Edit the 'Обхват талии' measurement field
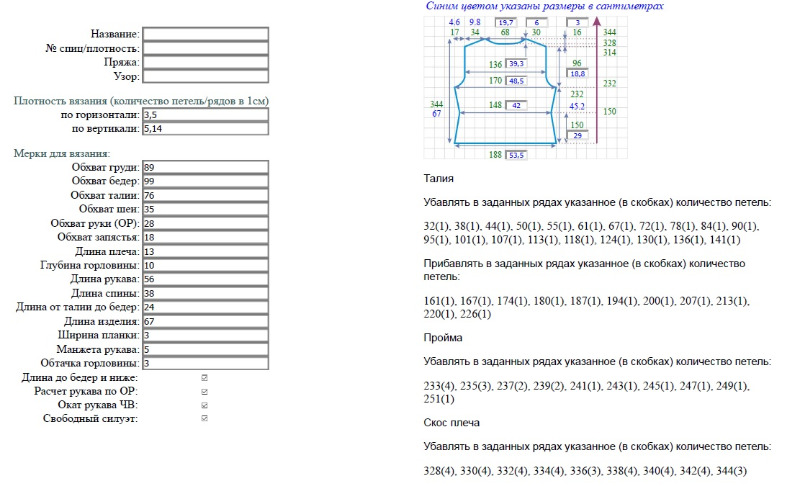Image resolution: width=800 pixels, height=486 pixels. [x=205, y=195]
